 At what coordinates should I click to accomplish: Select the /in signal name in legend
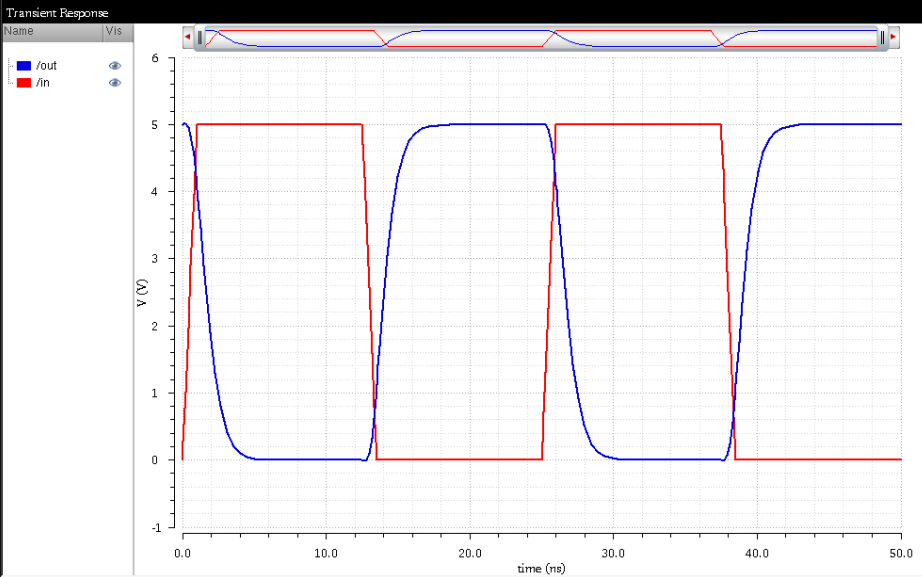[x=43, y=82]
